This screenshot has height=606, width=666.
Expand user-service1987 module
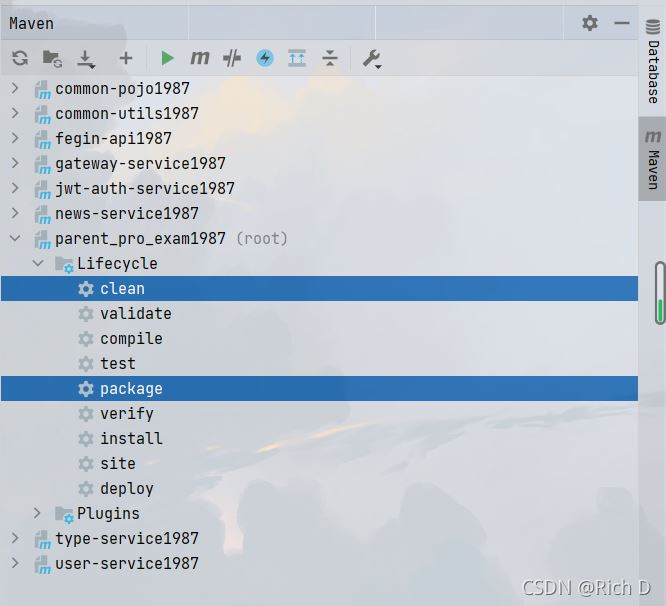15,563
